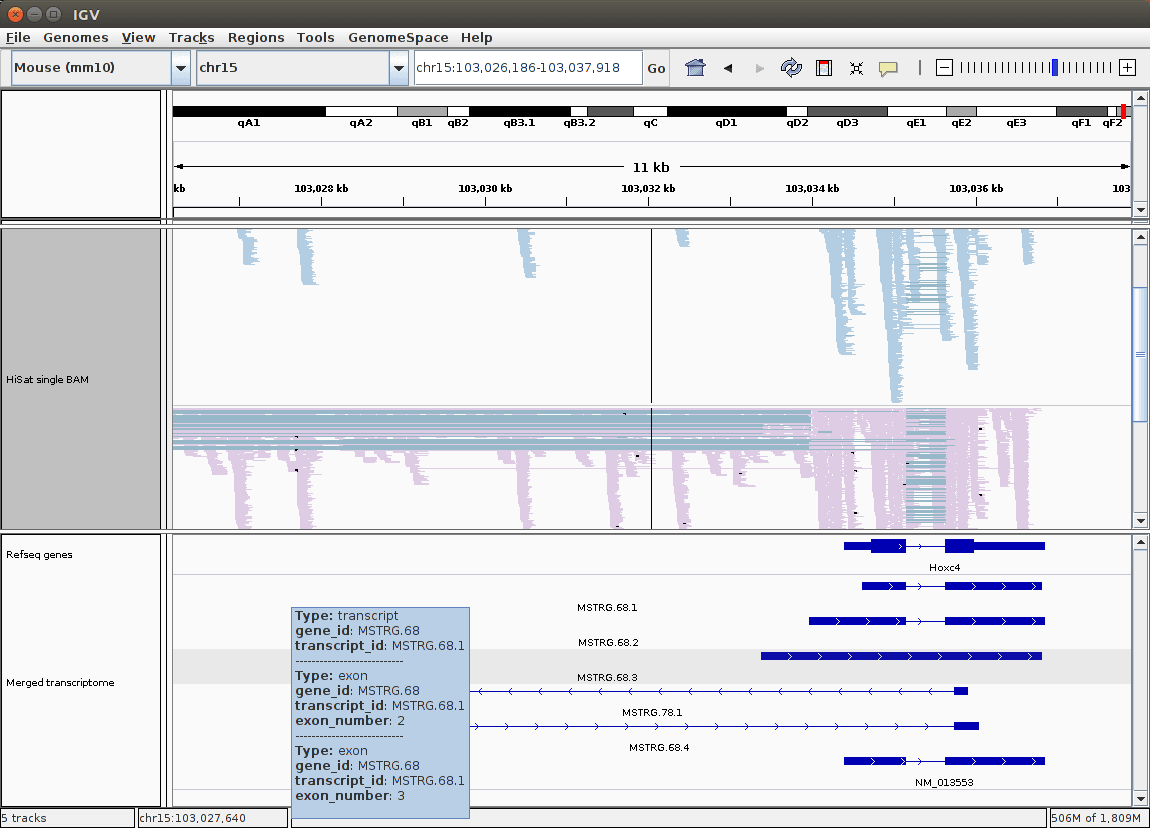The image size is (1150, 828).
Task: Click the locus coordinates input field
Action: (527, 68)
